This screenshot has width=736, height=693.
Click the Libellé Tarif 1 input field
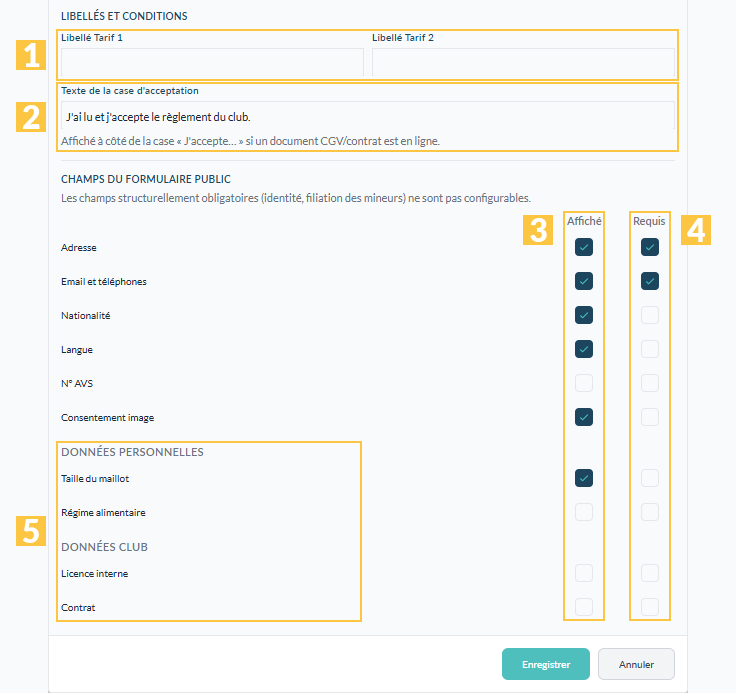(x=212, y=62)
